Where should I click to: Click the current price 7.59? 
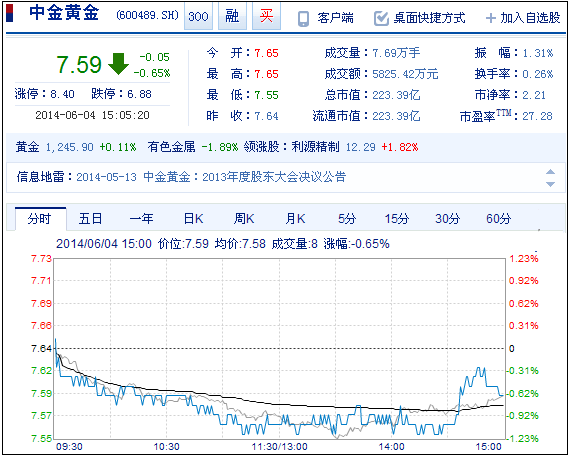pos(79,65)
